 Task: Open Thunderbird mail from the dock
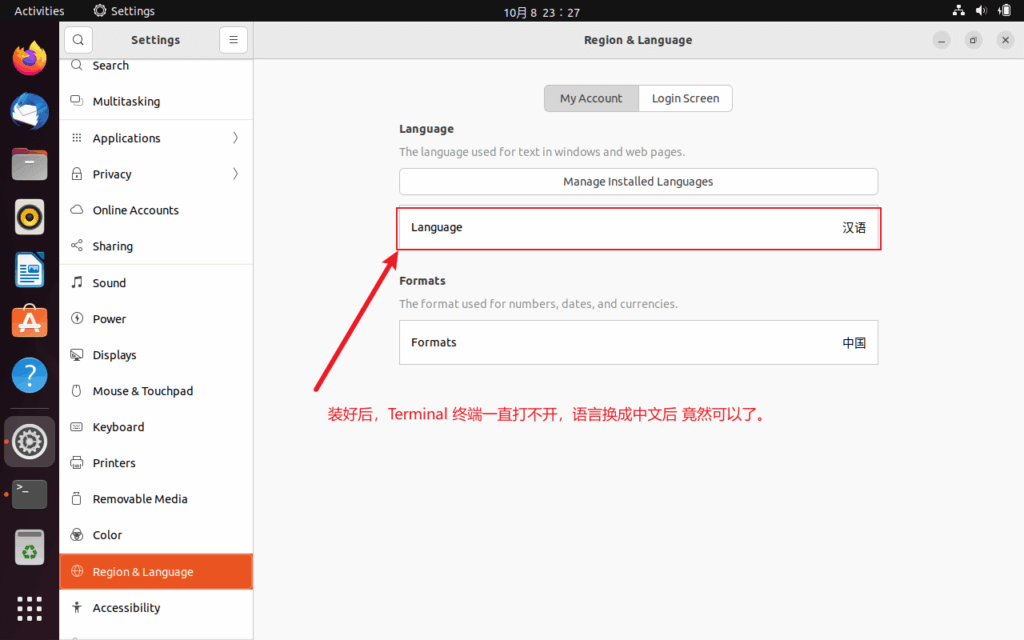coord(30,111)
